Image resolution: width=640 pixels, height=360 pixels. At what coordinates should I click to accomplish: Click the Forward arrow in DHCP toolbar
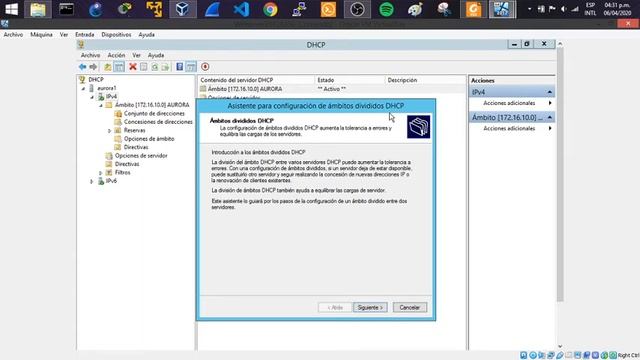point(93,67)
